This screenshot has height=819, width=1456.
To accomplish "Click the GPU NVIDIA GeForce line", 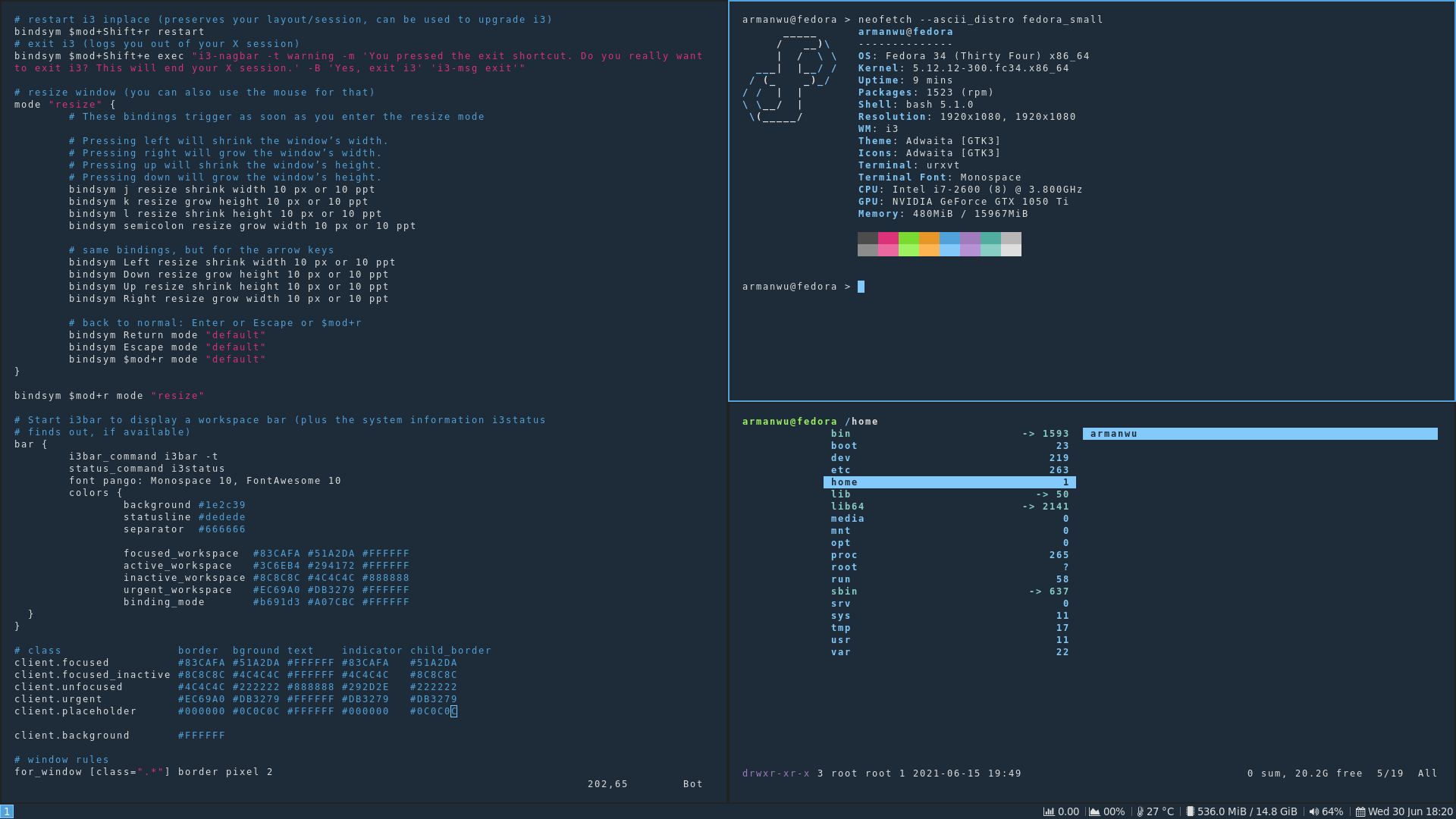I will coord(964,202).
